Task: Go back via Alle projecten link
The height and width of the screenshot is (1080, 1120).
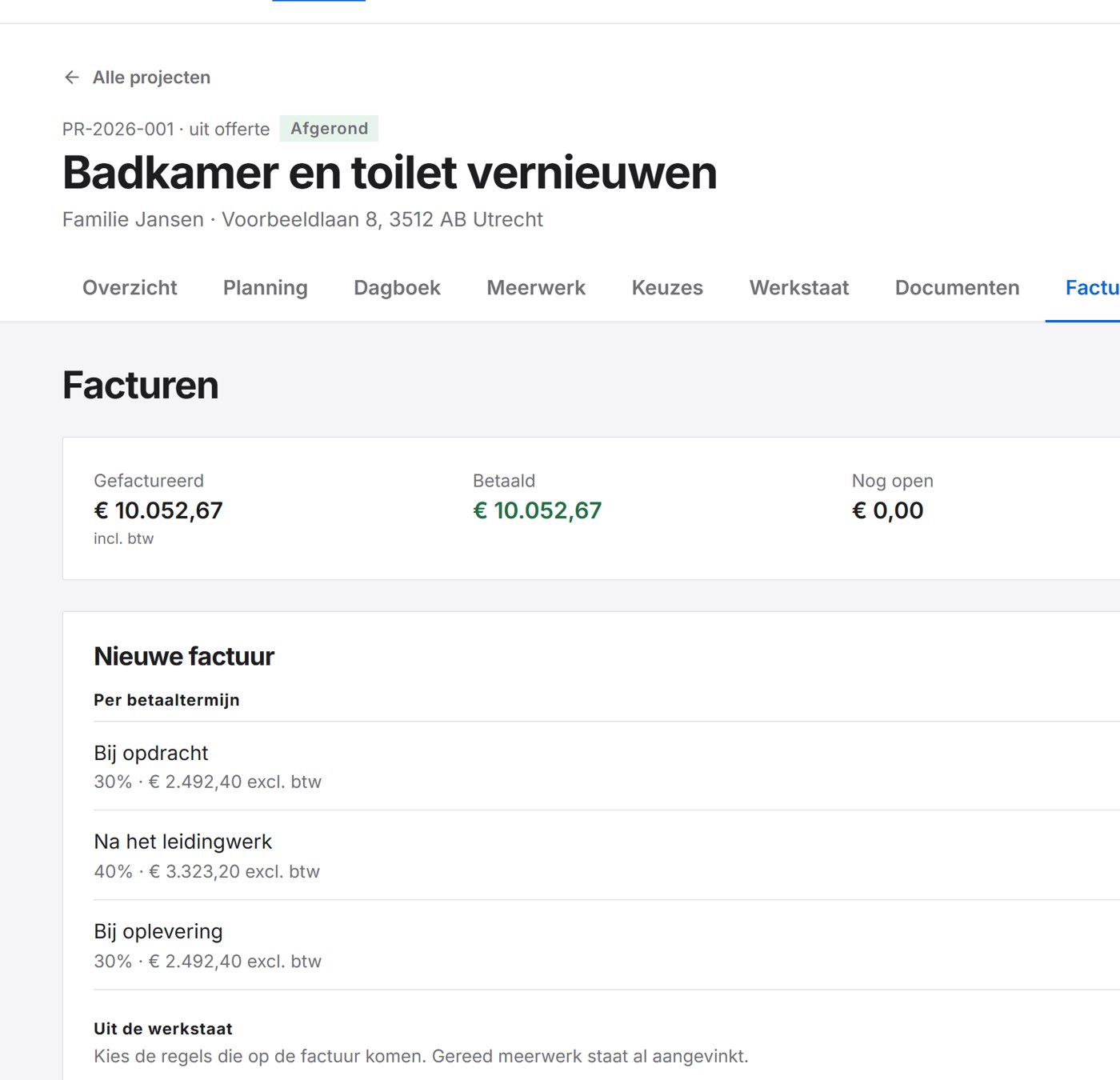Action: point(151,78)
